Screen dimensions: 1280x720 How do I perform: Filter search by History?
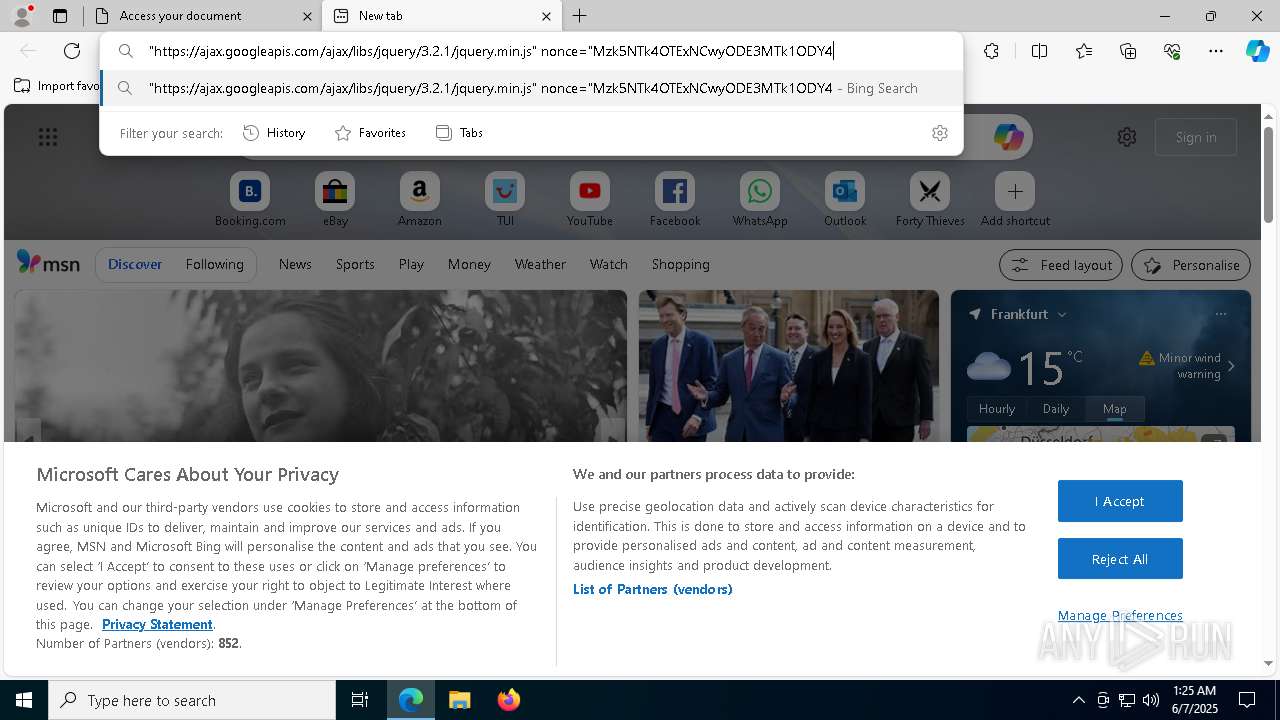[x=274, y=133]
